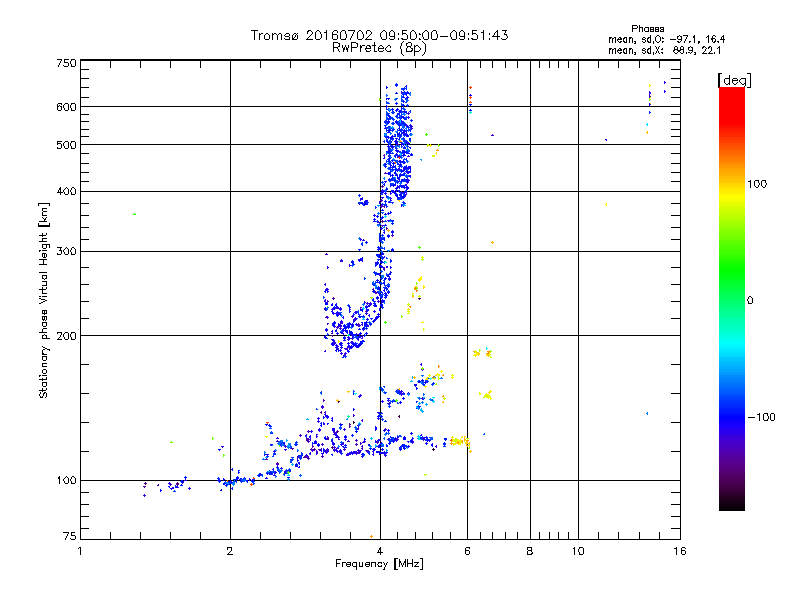Click the '75' y-axis tick label
Image resolution: width=800 pixels, height=600 pixels.
click(69, 536)
